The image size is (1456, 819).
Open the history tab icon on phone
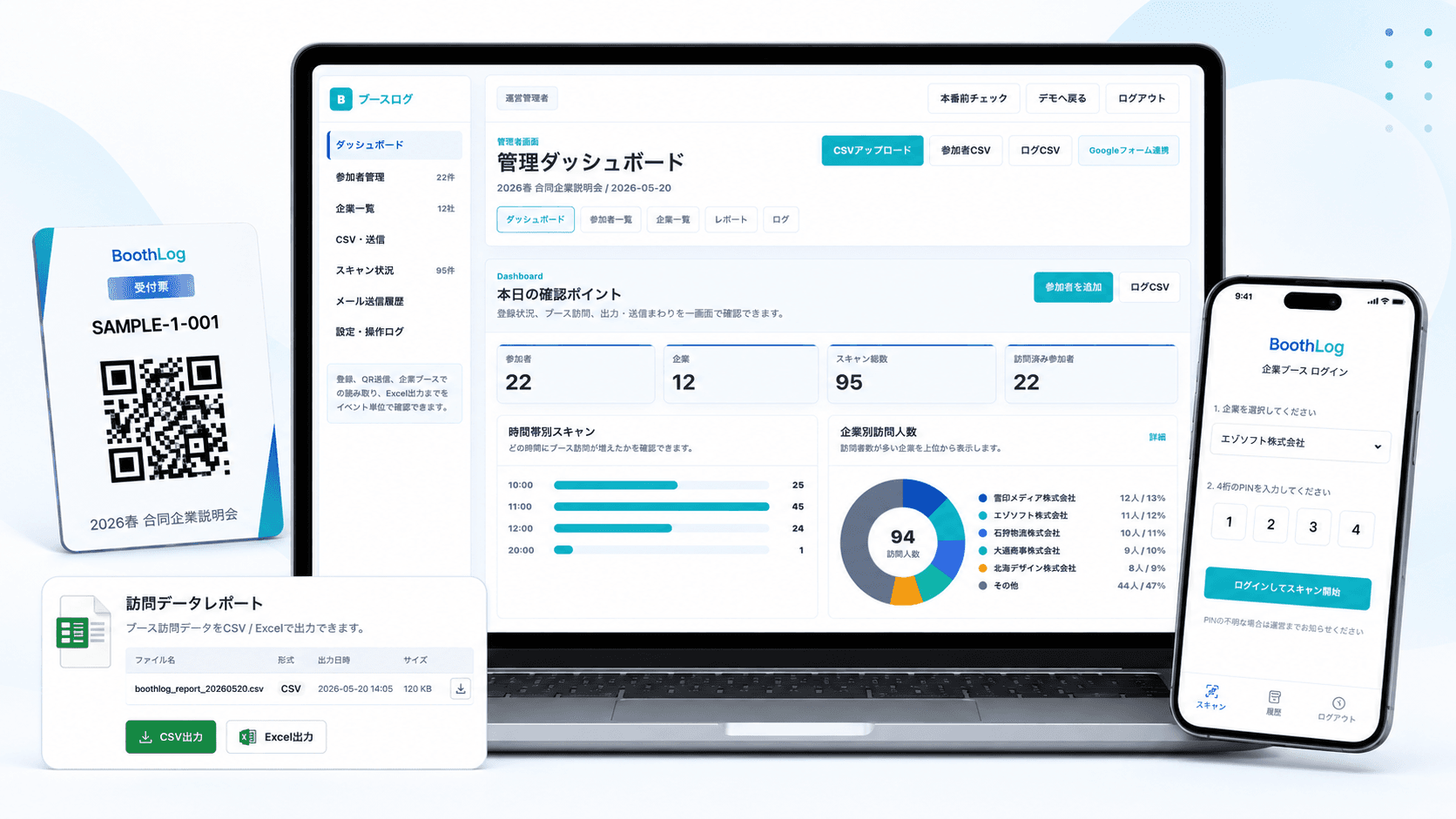pyautogui.click(x=1275, y=697)
